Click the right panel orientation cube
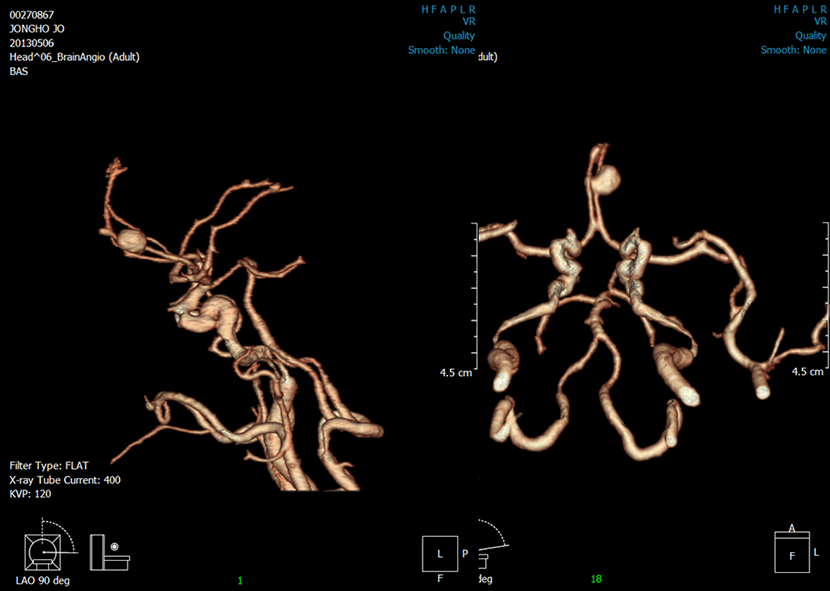This screenshot has width=830, height=591. tap(792, 551)
